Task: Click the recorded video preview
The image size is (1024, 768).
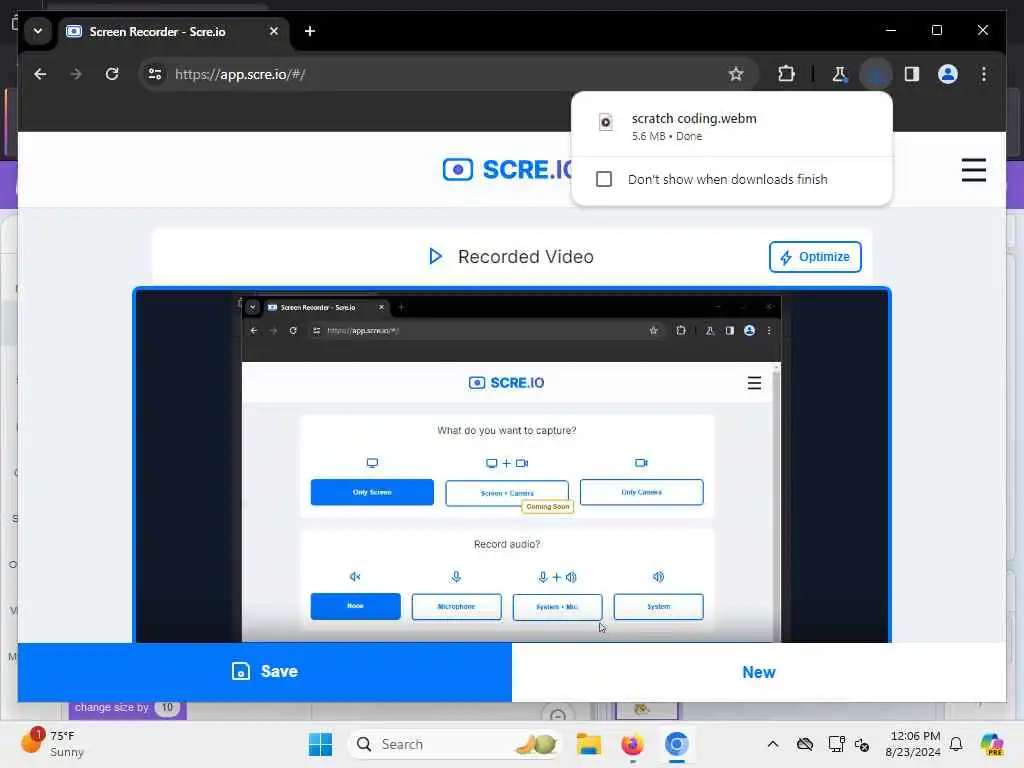Action: coord(511,465)
